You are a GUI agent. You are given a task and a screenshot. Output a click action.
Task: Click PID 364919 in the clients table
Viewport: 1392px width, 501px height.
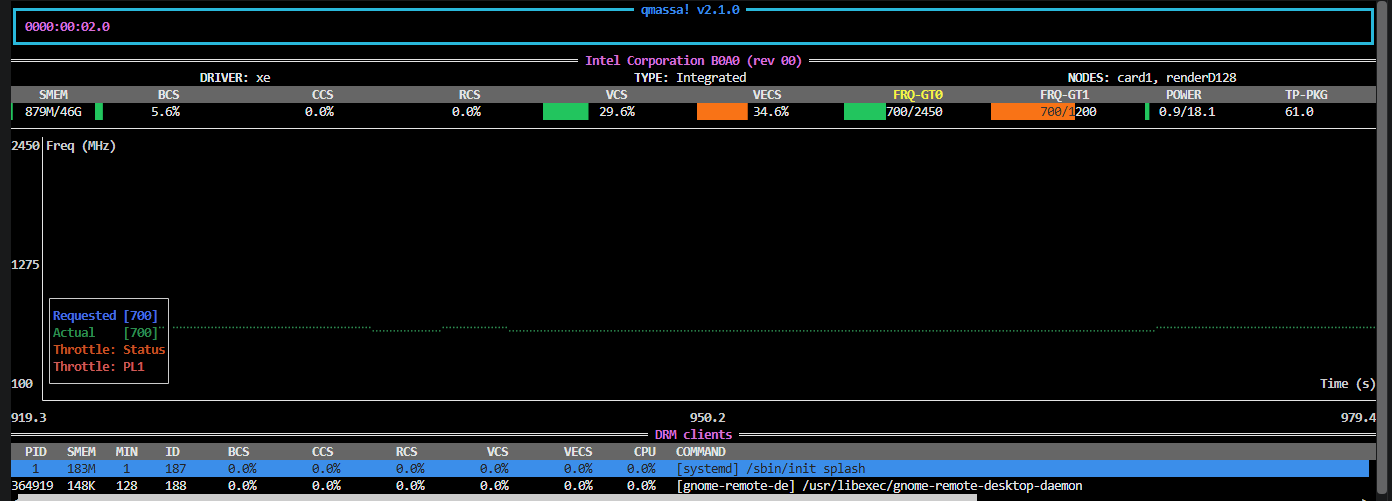point(32,486)
